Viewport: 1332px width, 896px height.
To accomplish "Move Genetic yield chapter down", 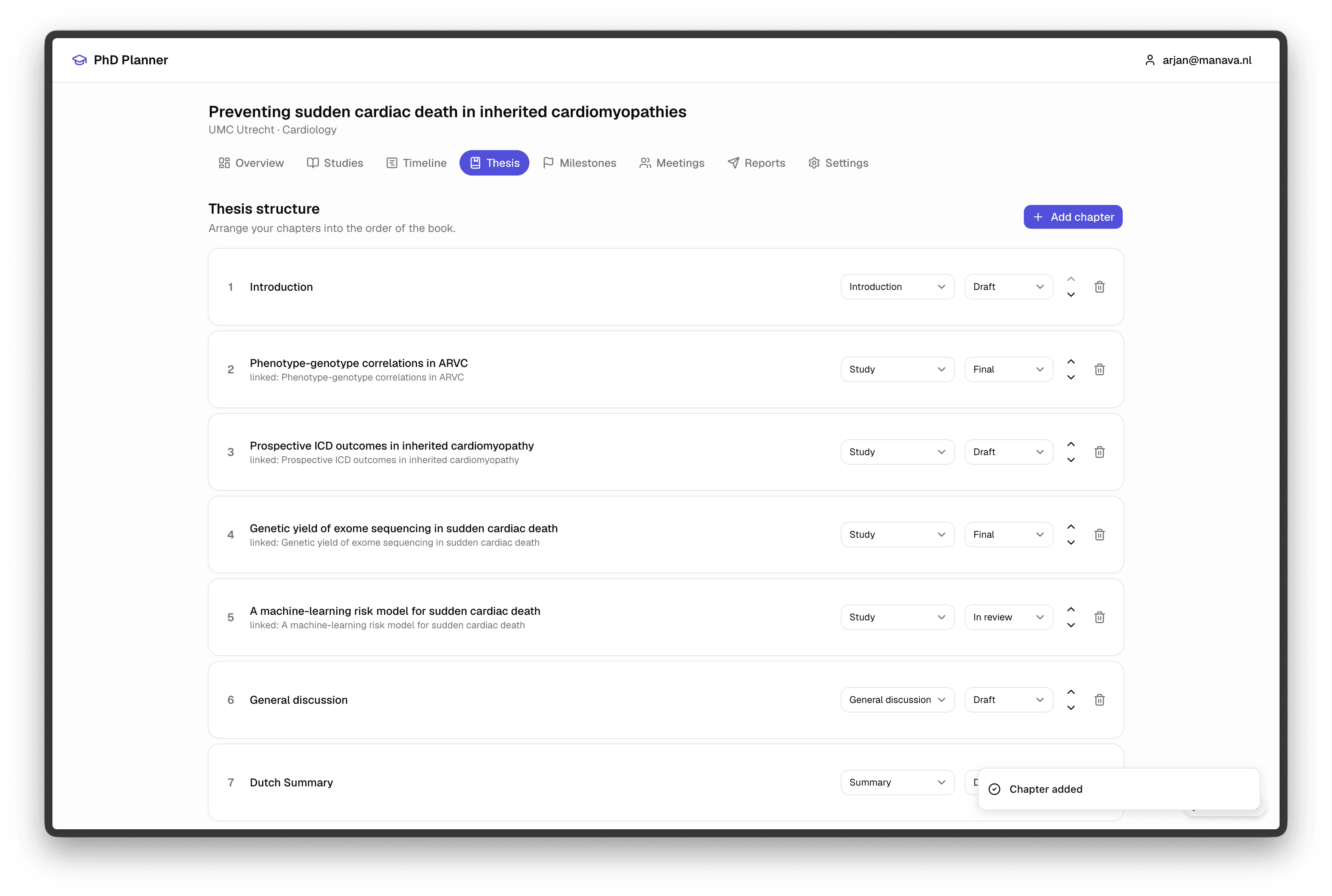I will tap(1071, 542).
